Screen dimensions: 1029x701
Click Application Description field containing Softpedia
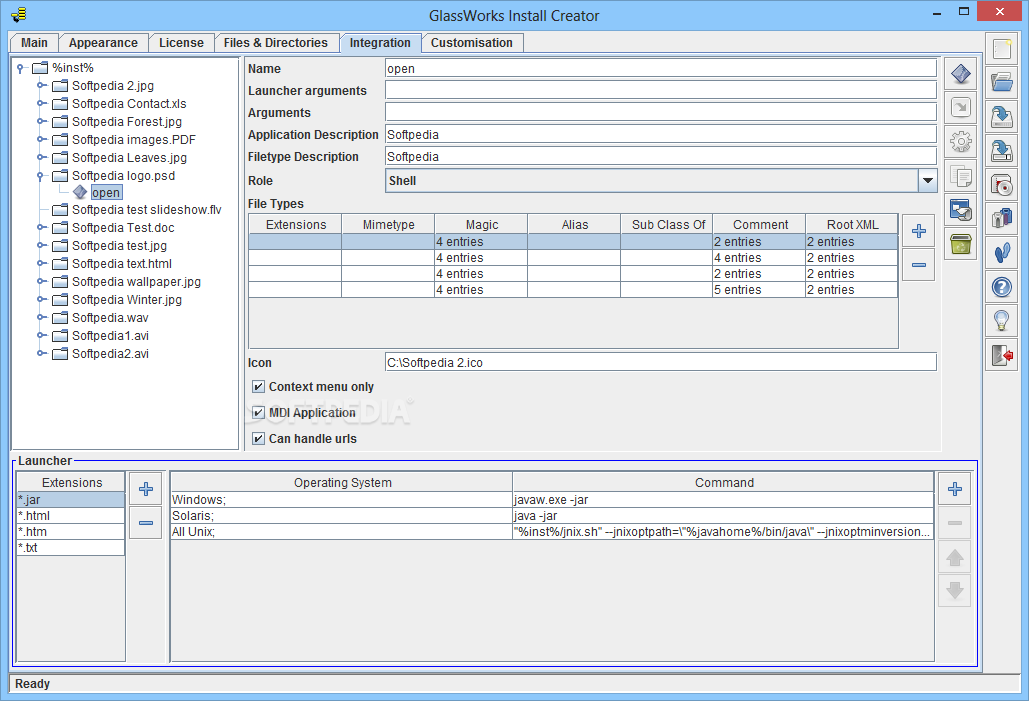pyautogui.click(x=660, y=134)
